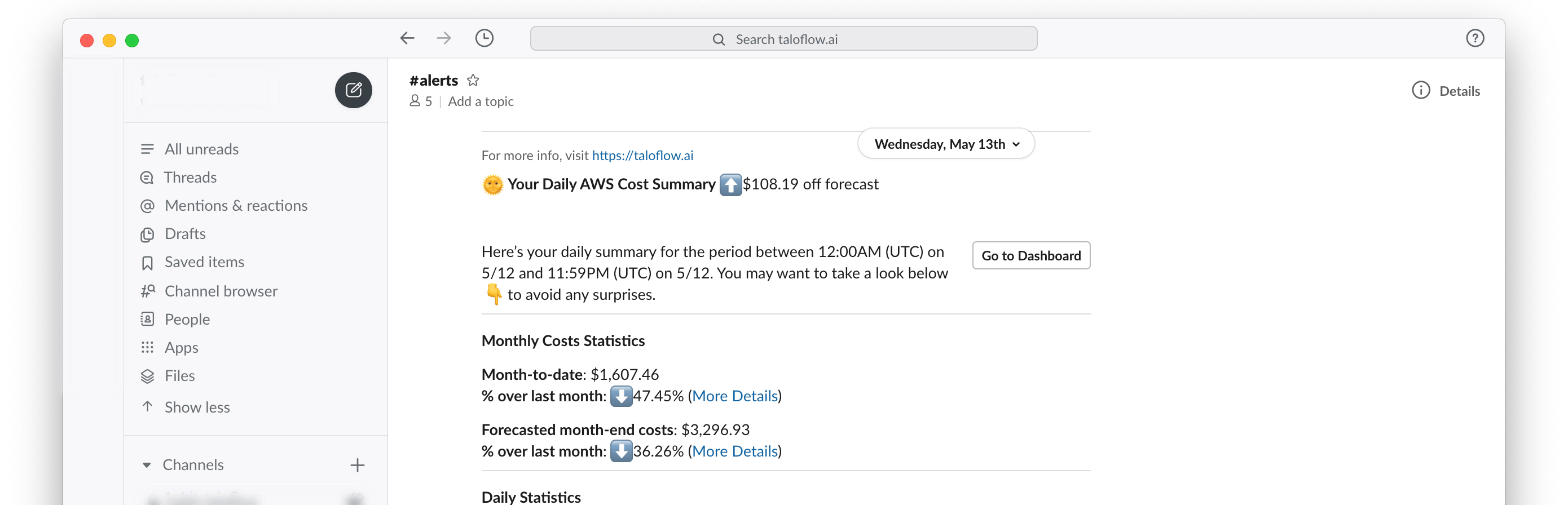
Task: Click search magnifier icon
Action: [718, 39]
